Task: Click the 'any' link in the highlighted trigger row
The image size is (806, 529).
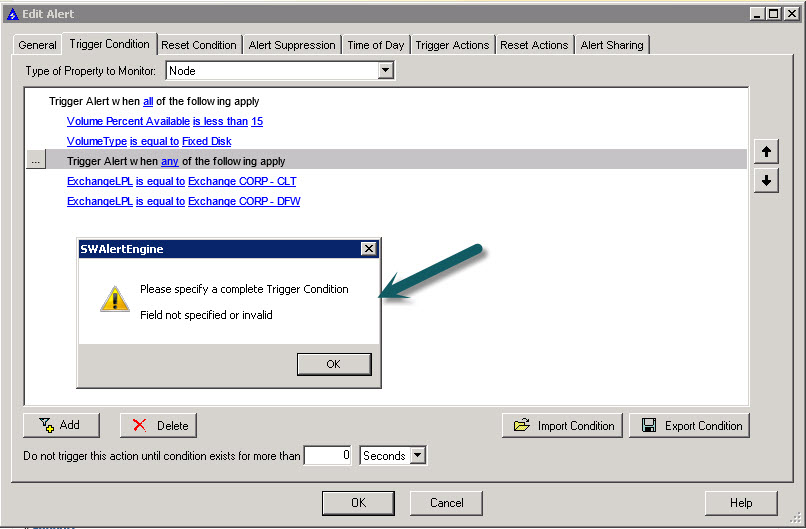Action: coord(170,161)
